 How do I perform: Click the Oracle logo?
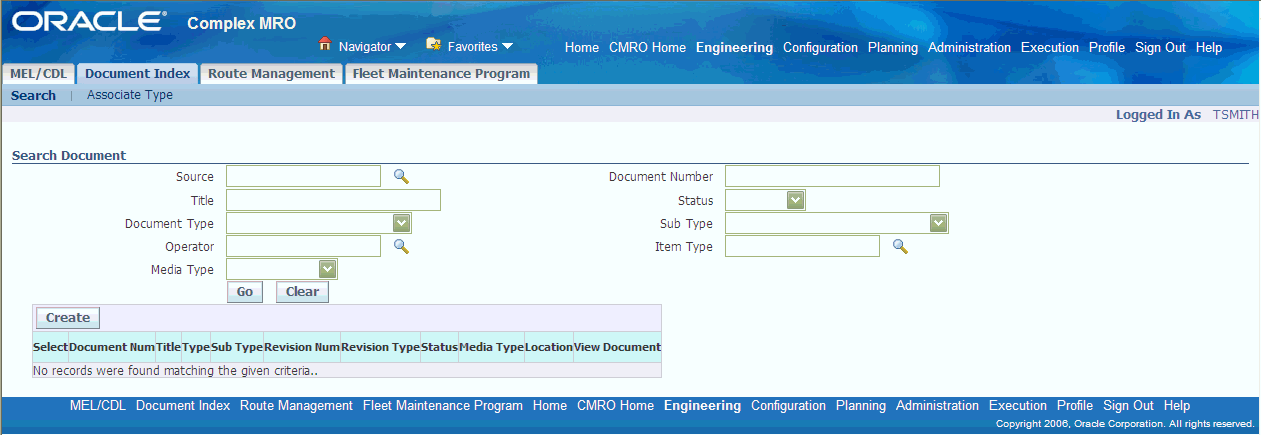click(x=88, y=21)
